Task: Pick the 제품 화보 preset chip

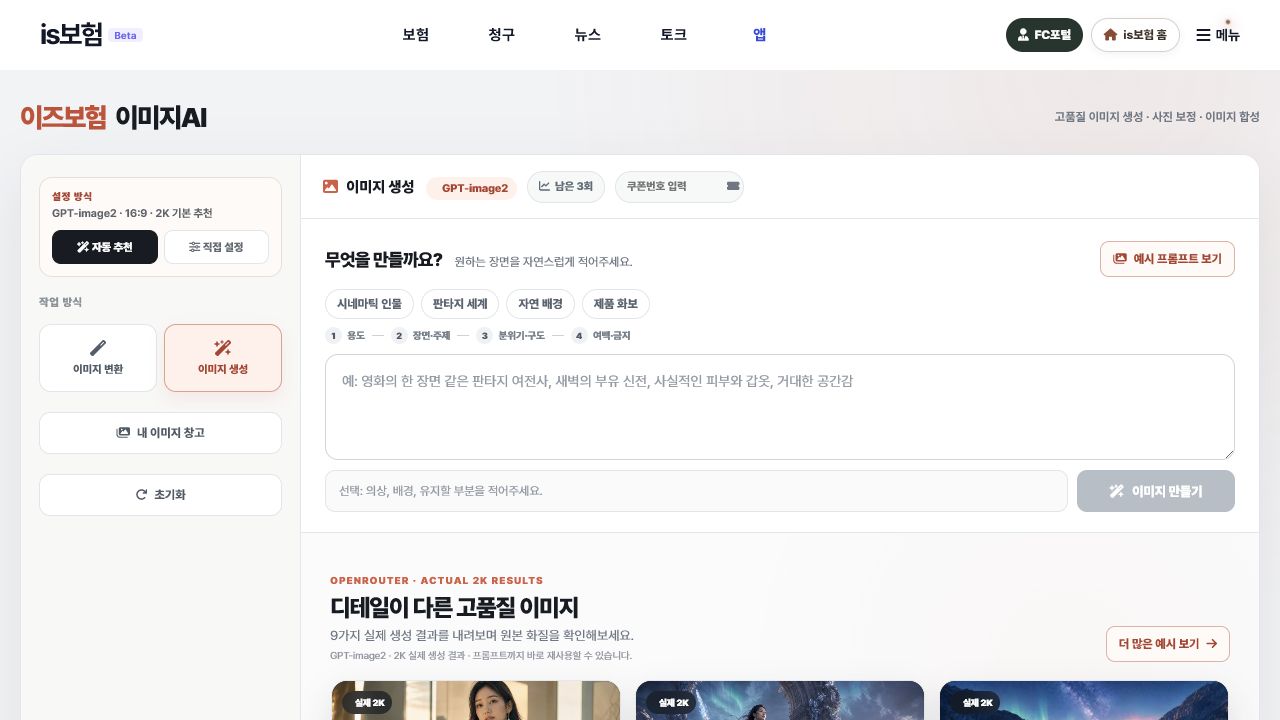Action: coord(616,303)
